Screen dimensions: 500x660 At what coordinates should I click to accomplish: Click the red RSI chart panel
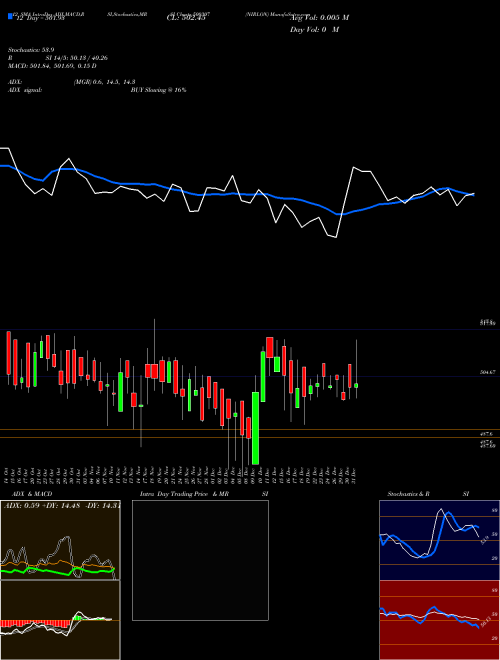click(x=439, y=620)
